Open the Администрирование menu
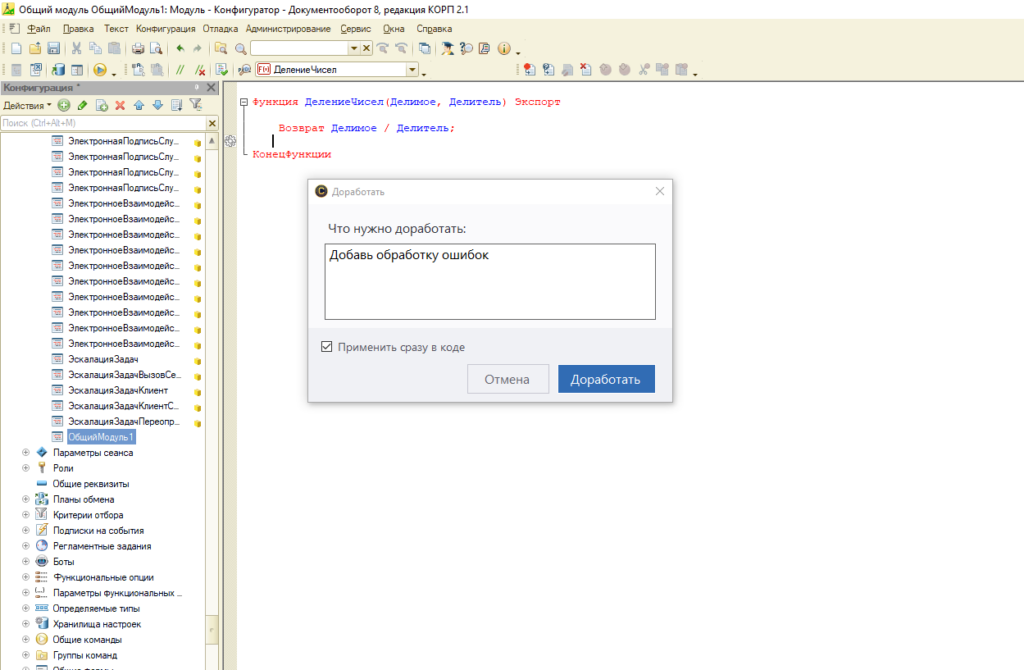Viewport: 1024px width, 670px height. click(x=288, y=29)
